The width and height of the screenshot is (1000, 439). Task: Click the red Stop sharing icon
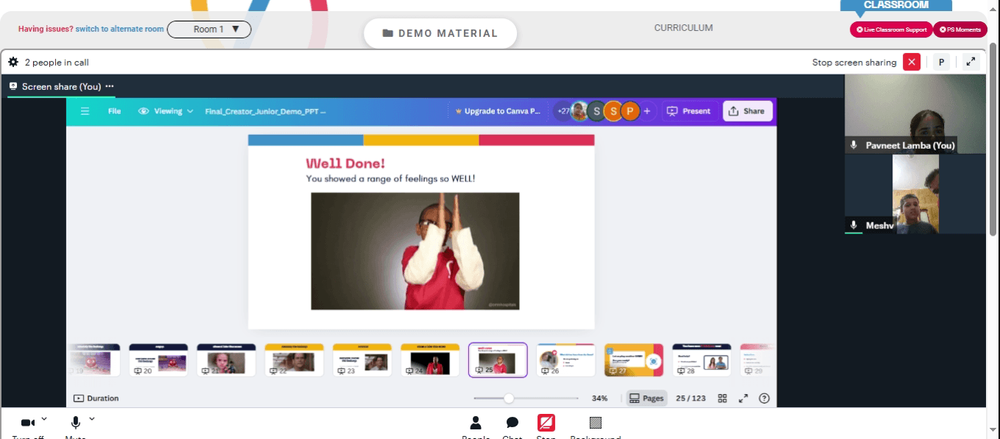[546, 422]
